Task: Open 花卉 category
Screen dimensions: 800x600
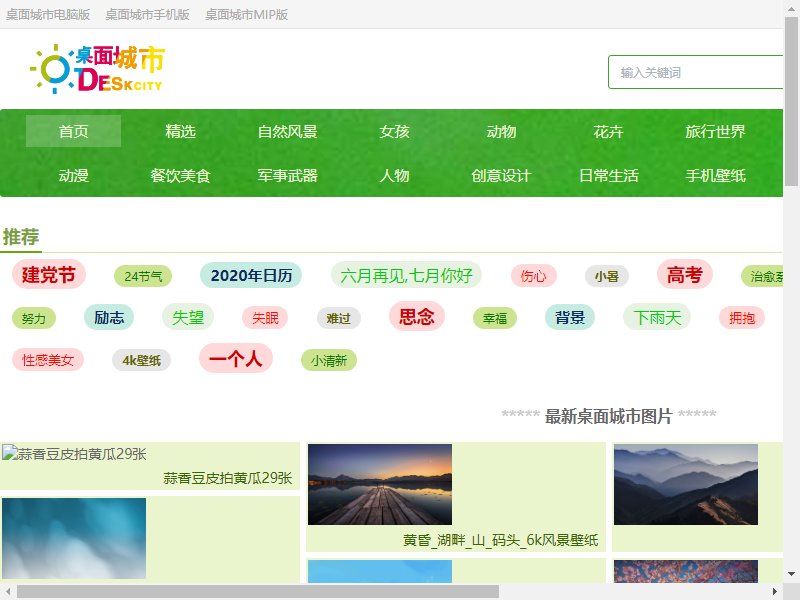Action: point(608,131)
